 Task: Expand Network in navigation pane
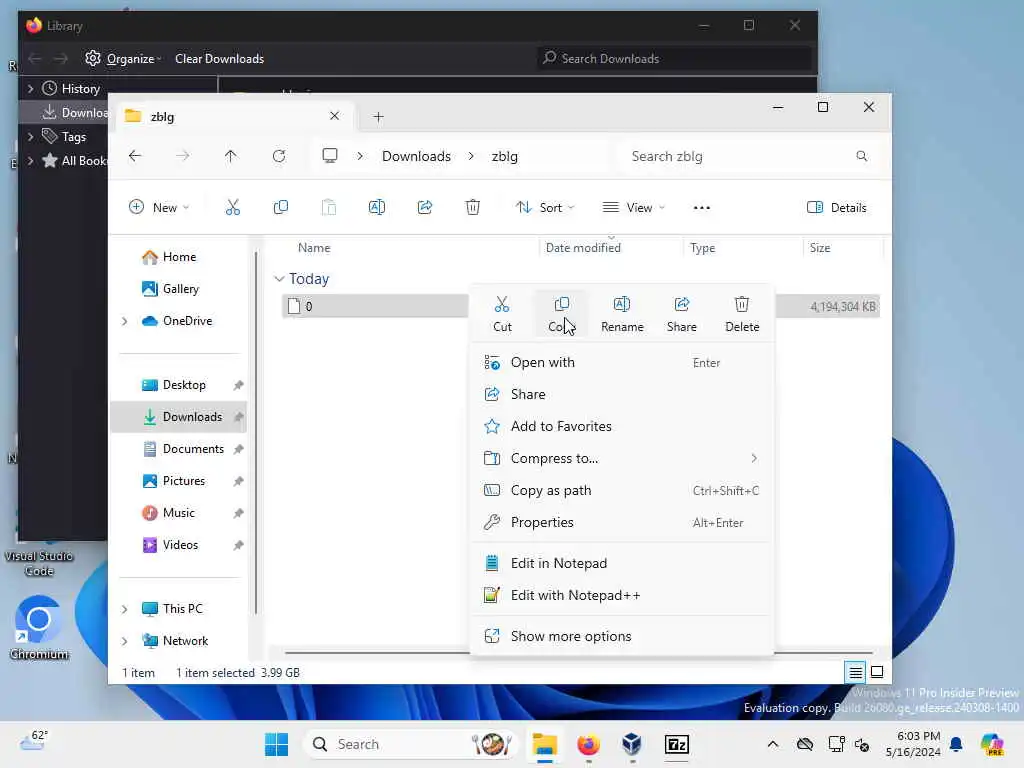[125, 641]
